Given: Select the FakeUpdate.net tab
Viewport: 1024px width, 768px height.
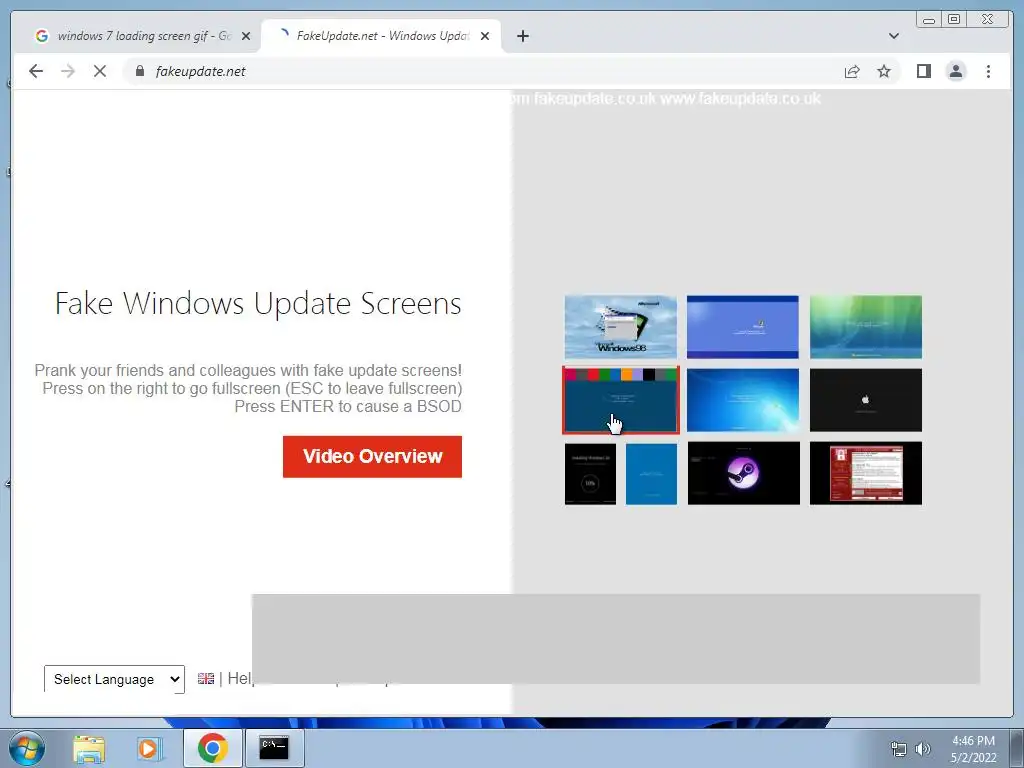Looking at the screenshot, I should click(x=380, y=36).
